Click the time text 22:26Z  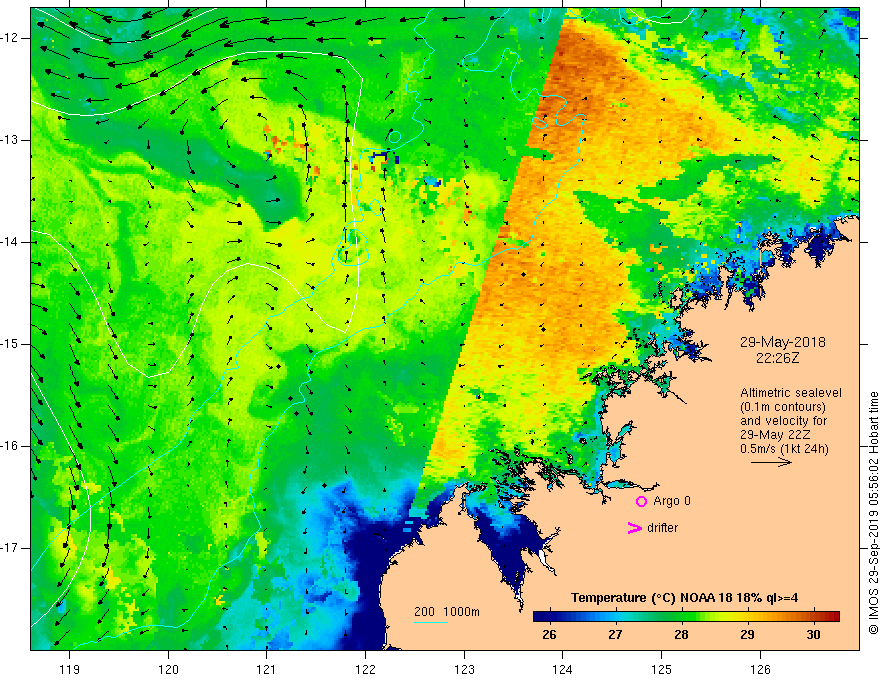pos(777,357)
